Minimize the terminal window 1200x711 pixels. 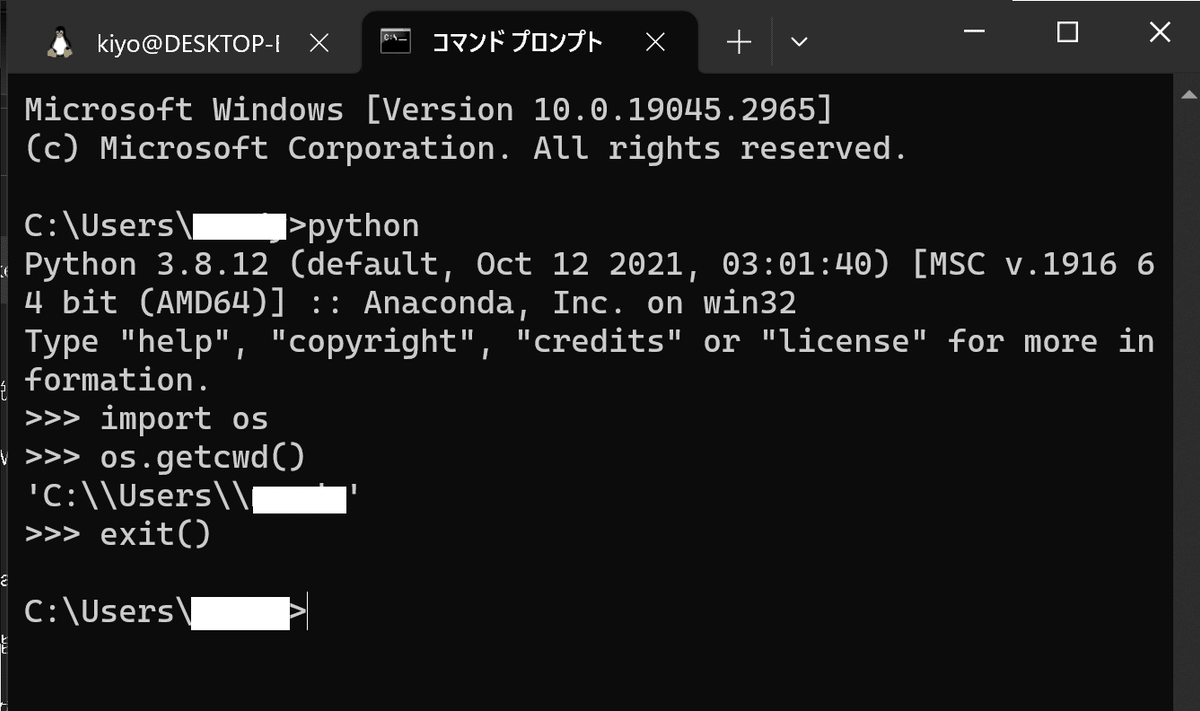pyautogui.click(x=976, y=33)
